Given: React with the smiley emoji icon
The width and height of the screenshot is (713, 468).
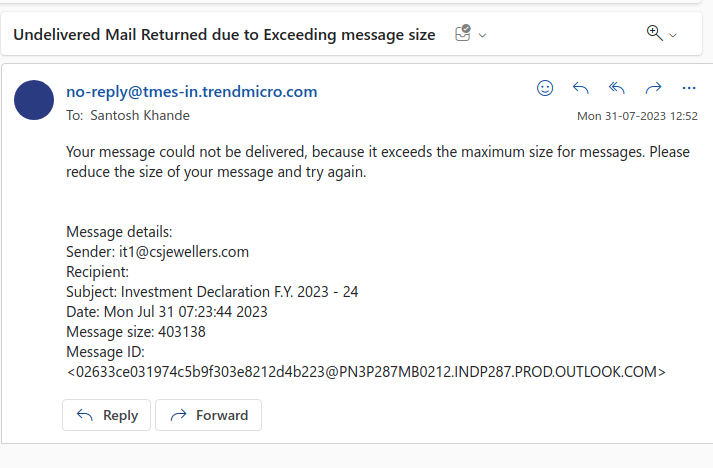Looking at the screenshot, I should [545, 88].
